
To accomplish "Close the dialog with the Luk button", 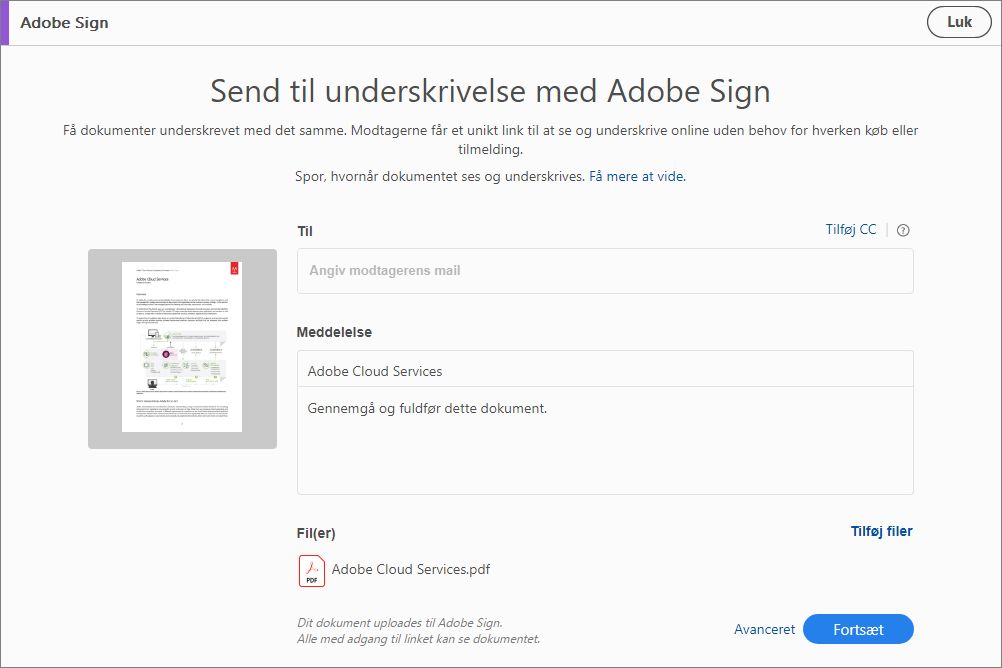I will pos(958,22).
